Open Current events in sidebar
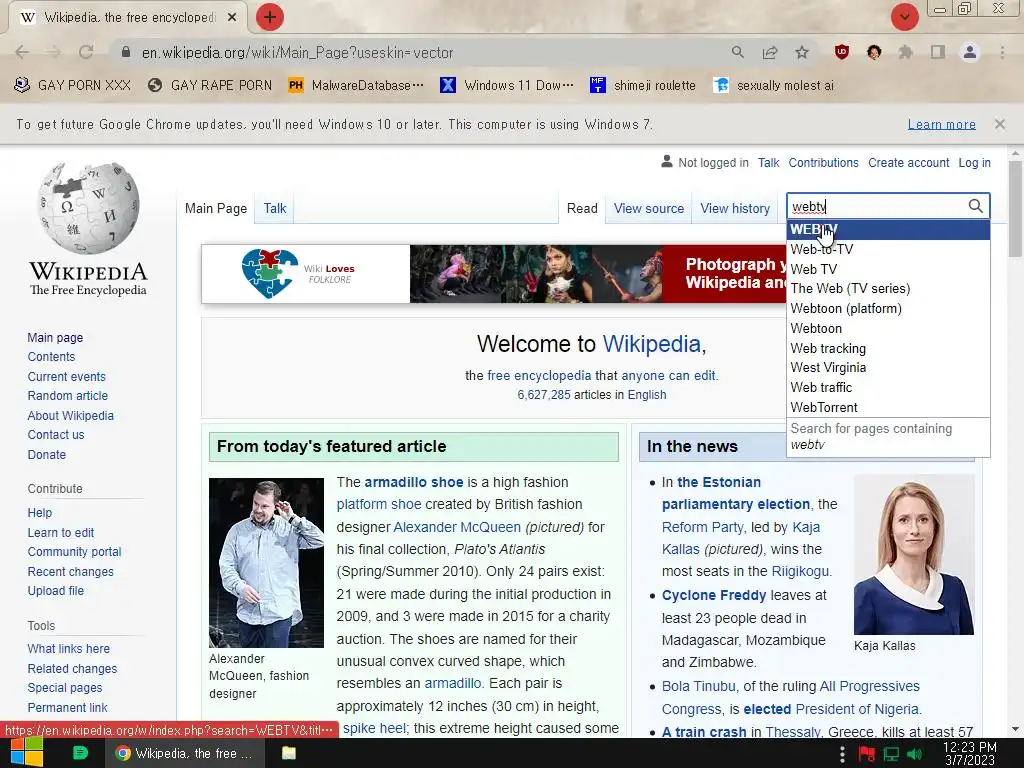This screenshot has width=1024, height=768. [66, 377]
